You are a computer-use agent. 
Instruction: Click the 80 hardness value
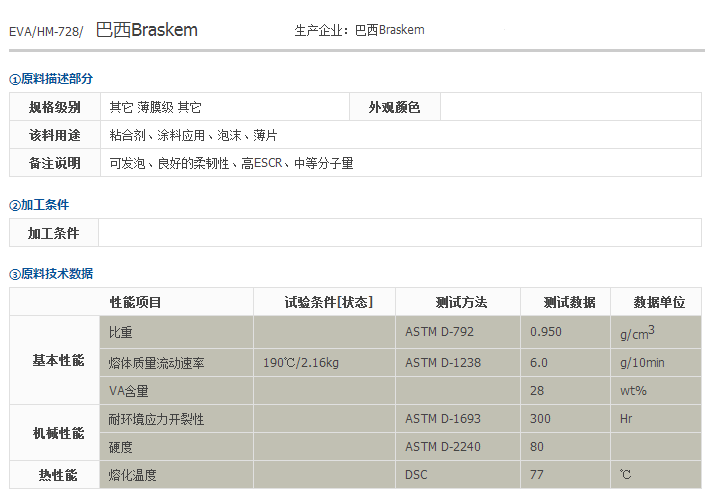click(537, 447)
